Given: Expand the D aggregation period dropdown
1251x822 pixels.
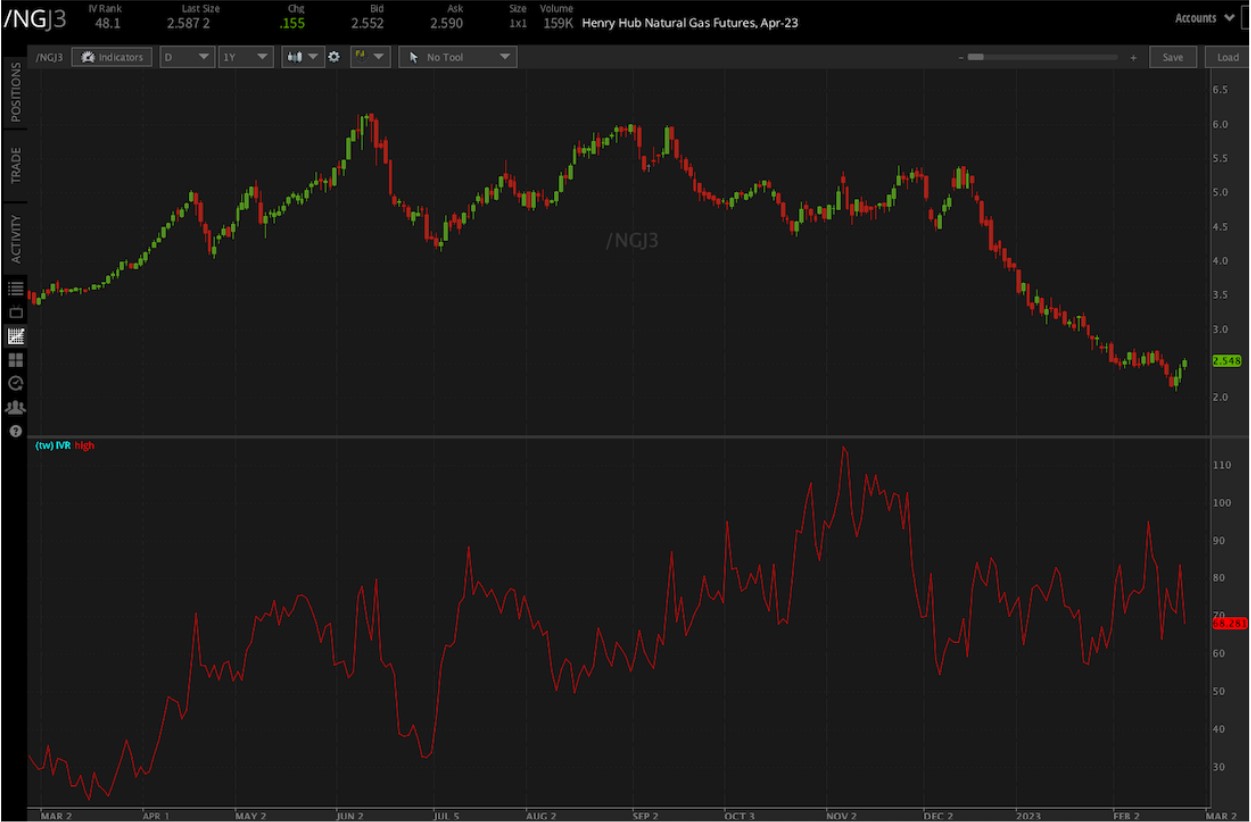Looking at the screenshot, I should click(x=187, y=57).
